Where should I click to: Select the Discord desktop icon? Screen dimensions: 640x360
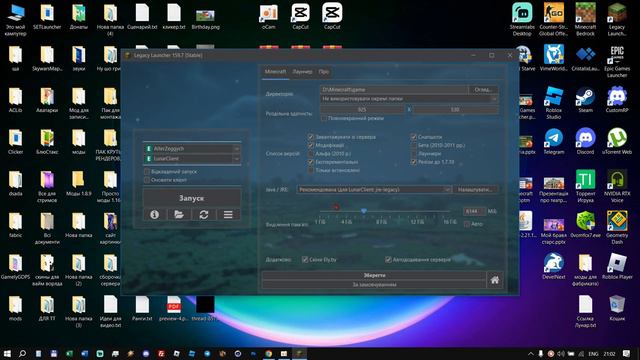[585, 141]
